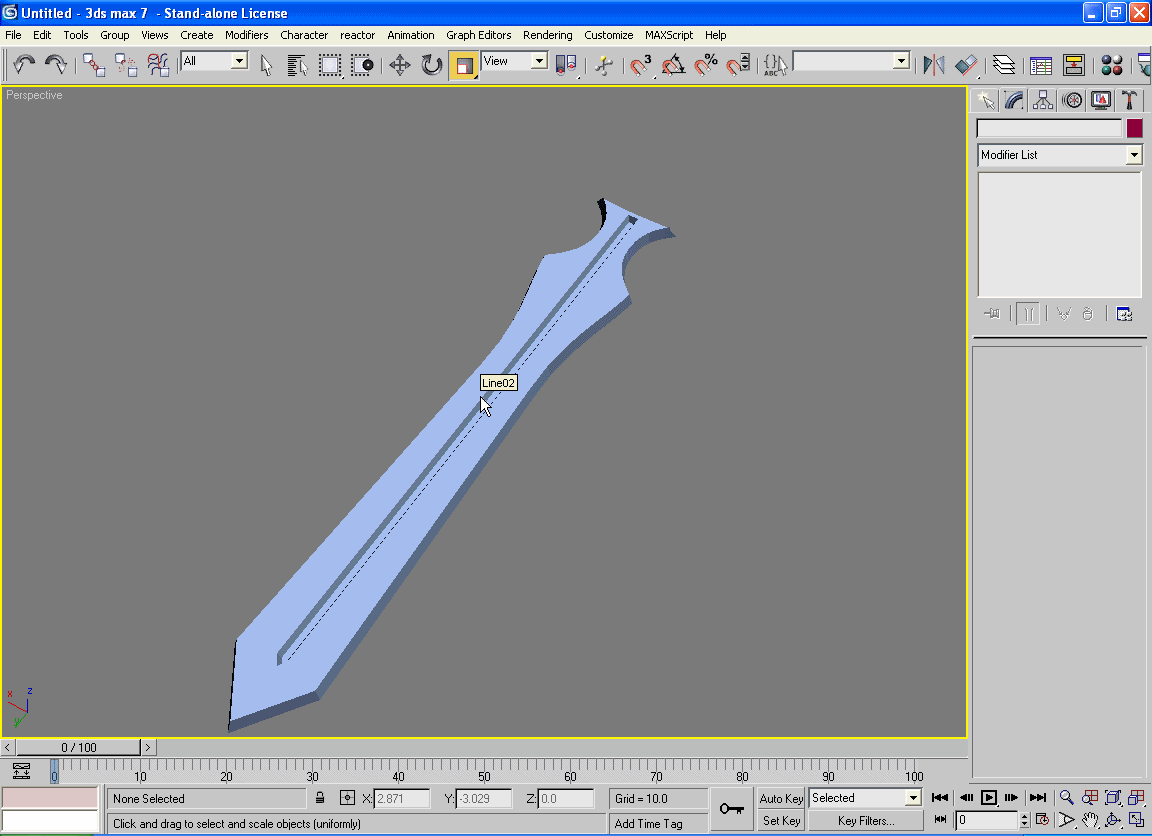Switch to the Utilities hammer tab

pos(1129,100)
